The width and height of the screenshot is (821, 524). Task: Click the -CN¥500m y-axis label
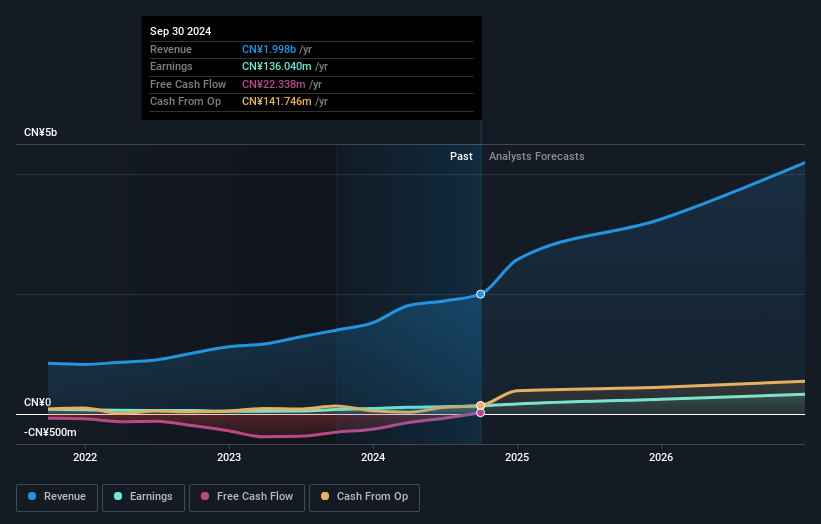(x=50, y=432)
